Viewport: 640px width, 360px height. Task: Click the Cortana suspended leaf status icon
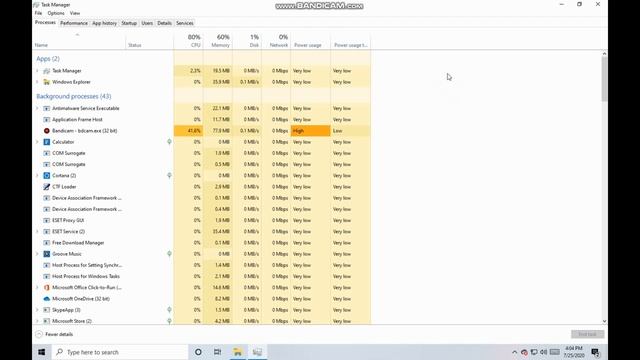click(x=169, y=175)
